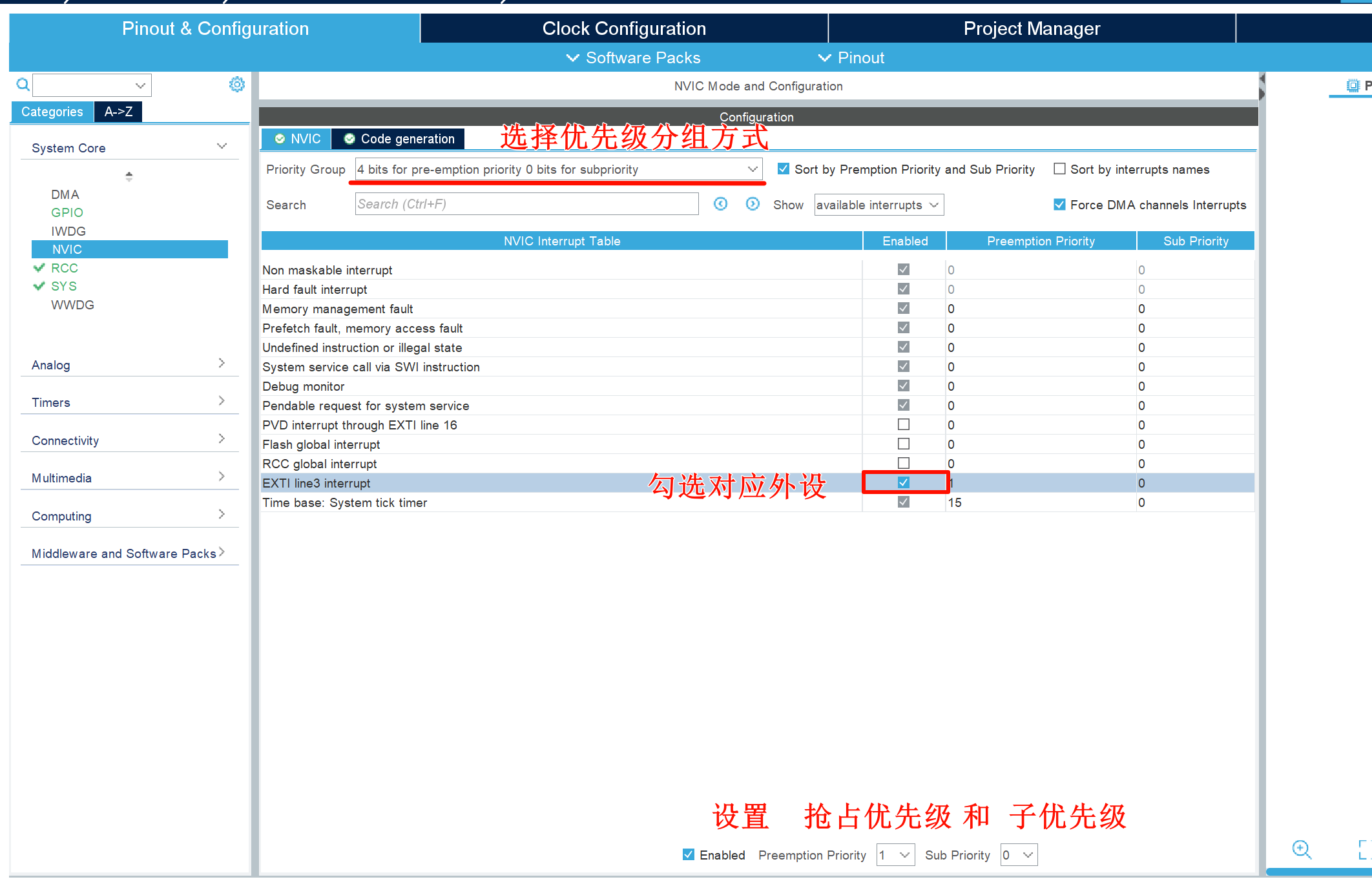
Task: Uncheck Force DMA channels Interrupts
Action: click(x=1059, y=205)
